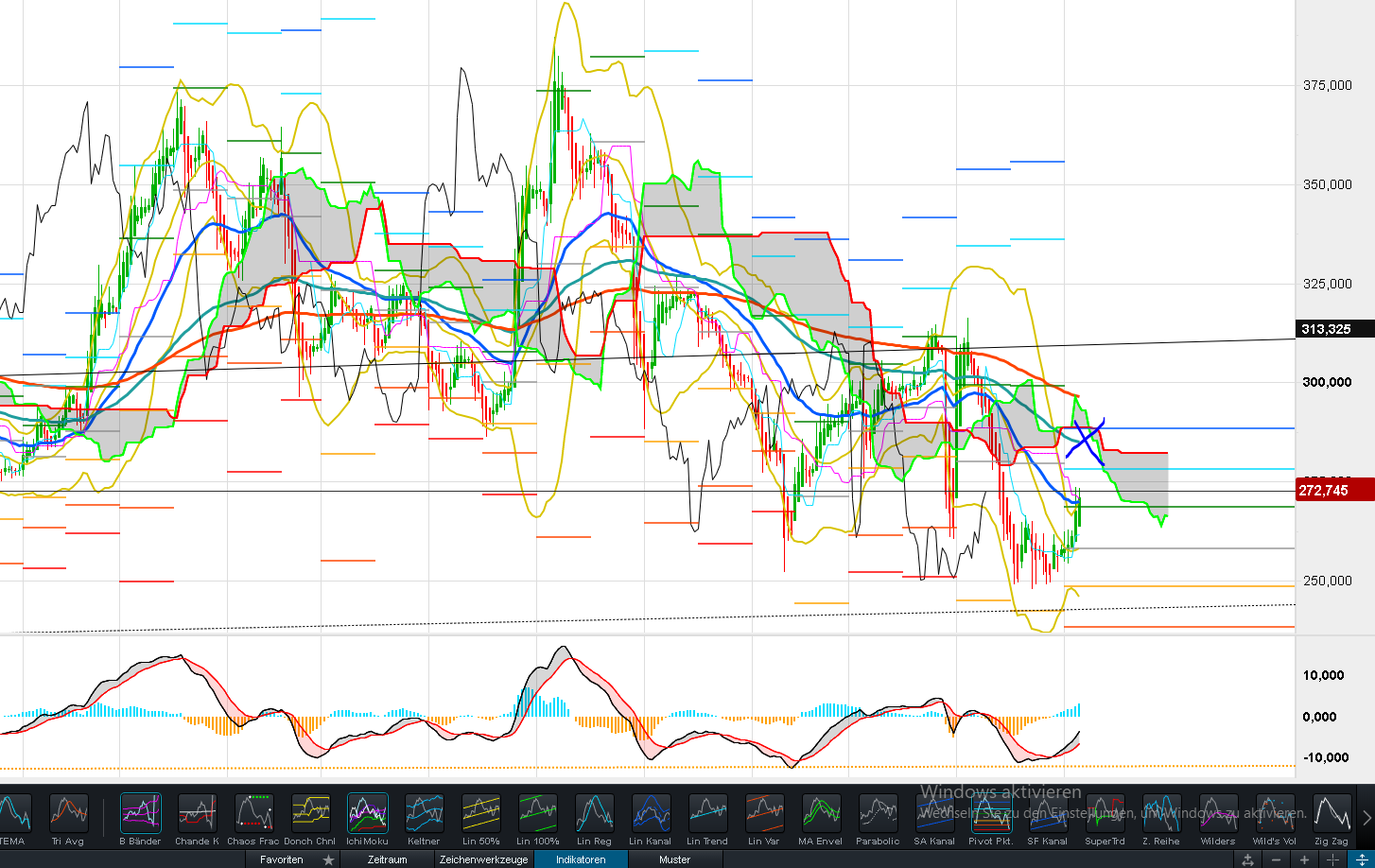This screenshot has height=868, width=1375.
Task: Click the 250,000 price axis label
Action: point(1328,581)
